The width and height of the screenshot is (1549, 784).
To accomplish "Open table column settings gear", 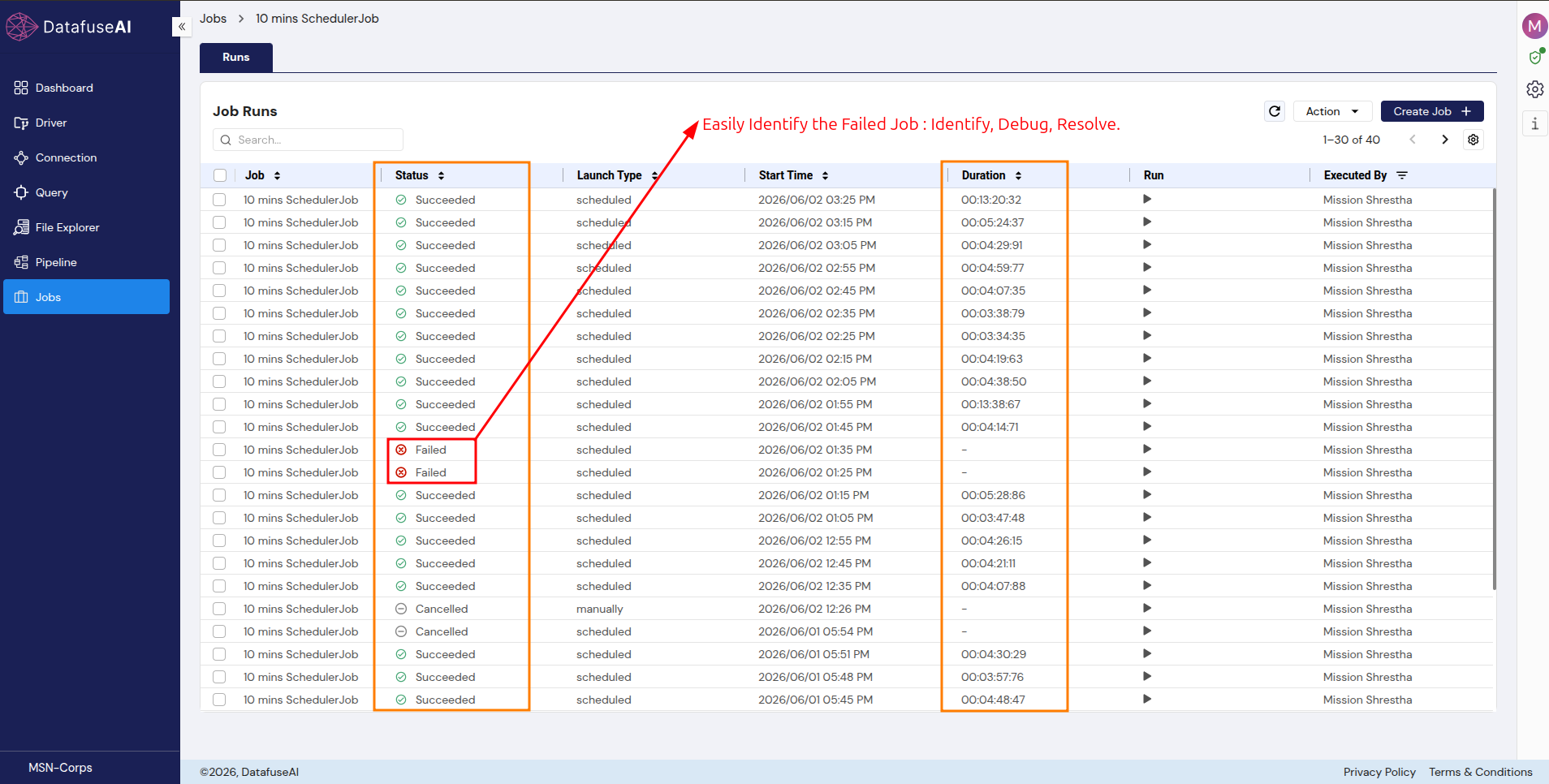I will click(1473, 140).
